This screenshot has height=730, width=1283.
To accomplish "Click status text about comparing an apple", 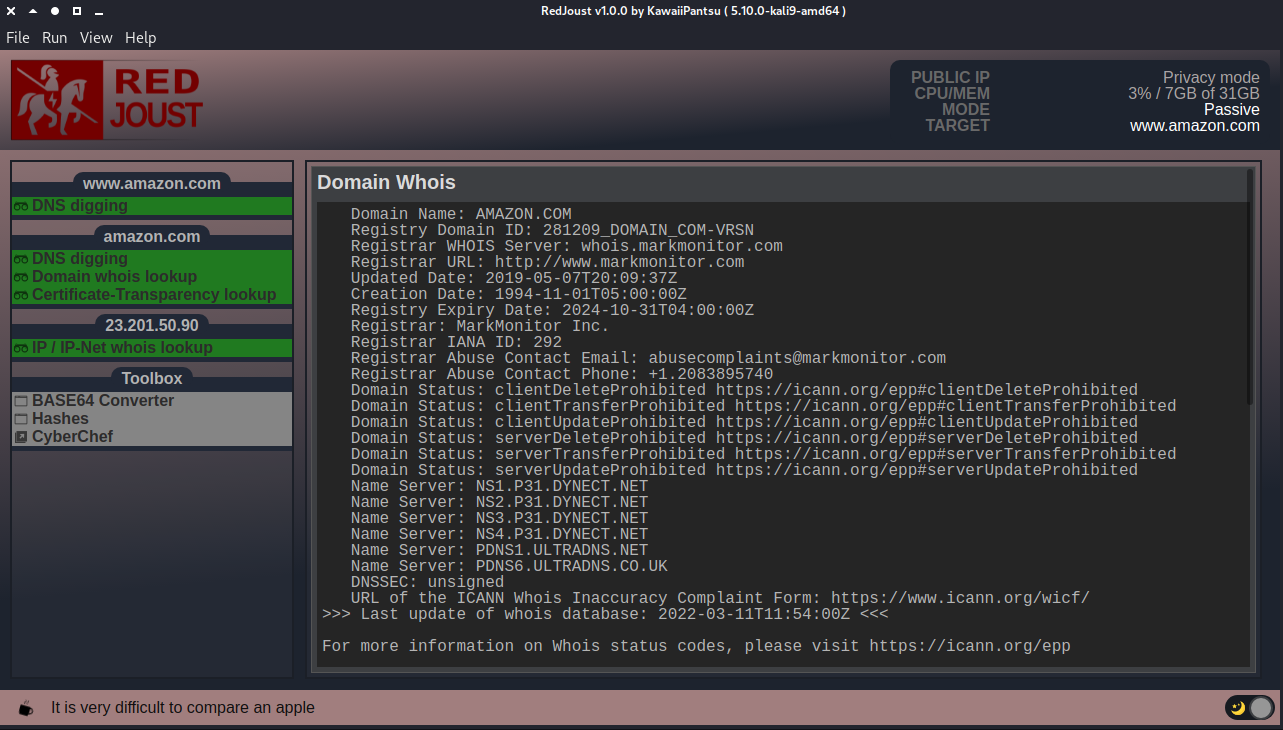I will click(183, 708).
